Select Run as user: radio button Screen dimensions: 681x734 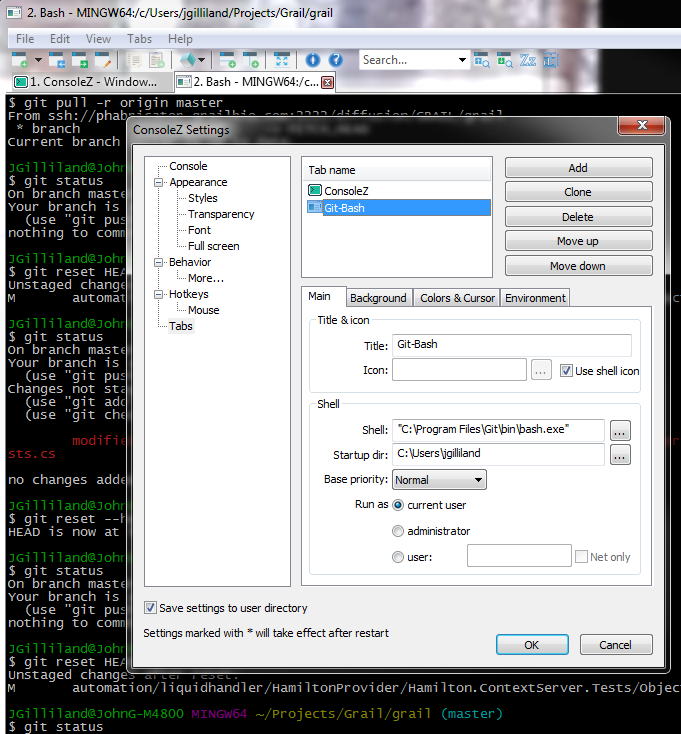coord(398,557)
